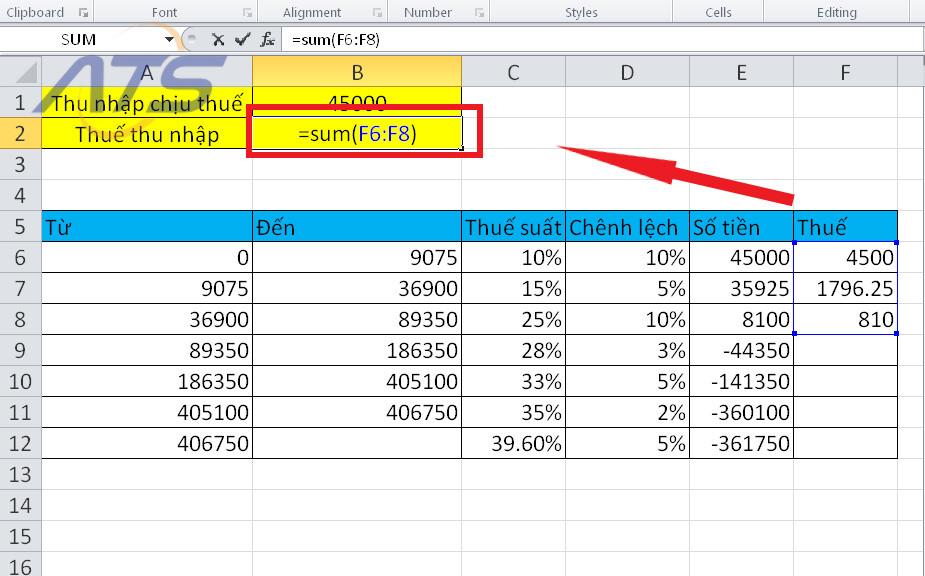Launch the Alignment settings dialog launcher
The height and width of the screenshot is (576, 925).
coord(376,13)
